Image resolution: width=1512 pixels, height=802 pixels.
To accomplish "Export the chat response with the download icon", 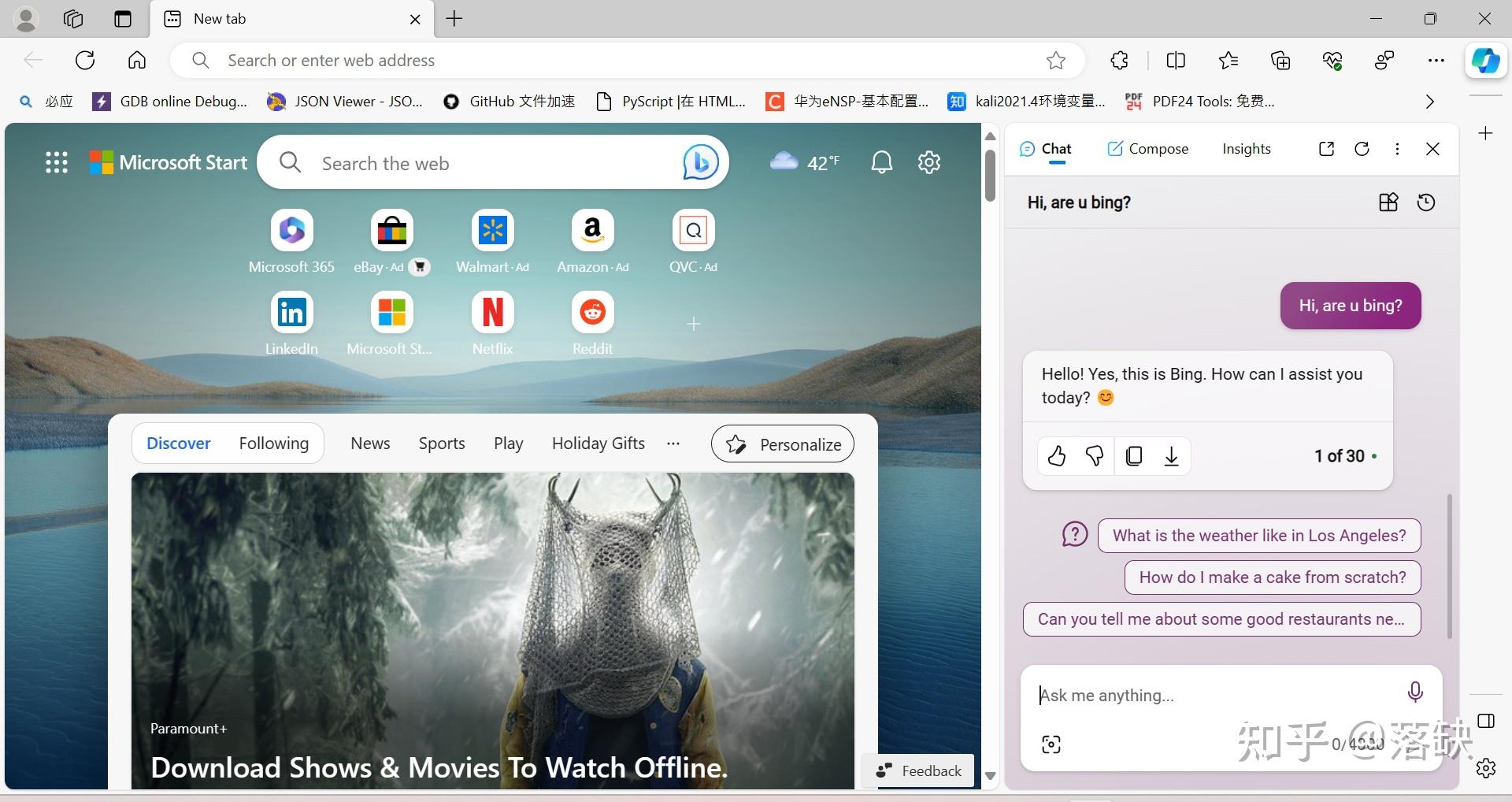I will click(x=1170, y=456).
